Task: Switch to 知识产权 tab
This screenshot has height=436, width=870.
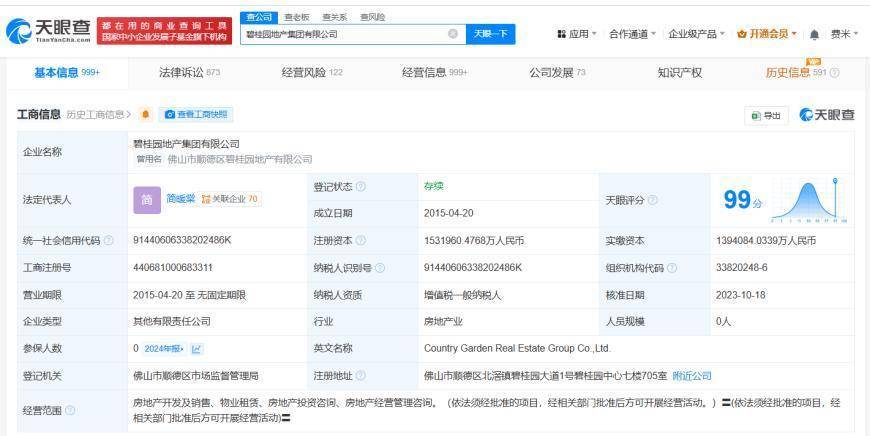Action: 680,73
